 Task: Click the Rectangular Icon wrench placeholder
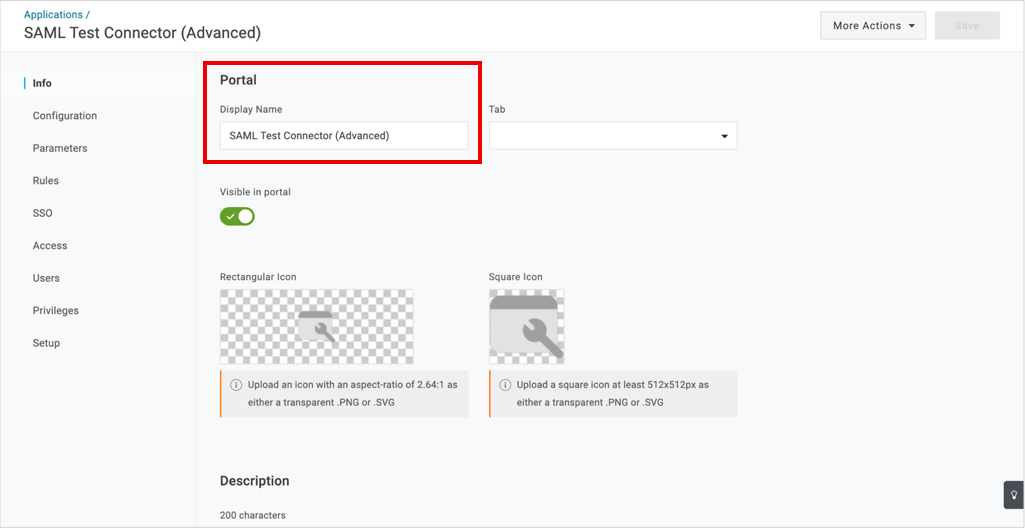pos(316,327)
